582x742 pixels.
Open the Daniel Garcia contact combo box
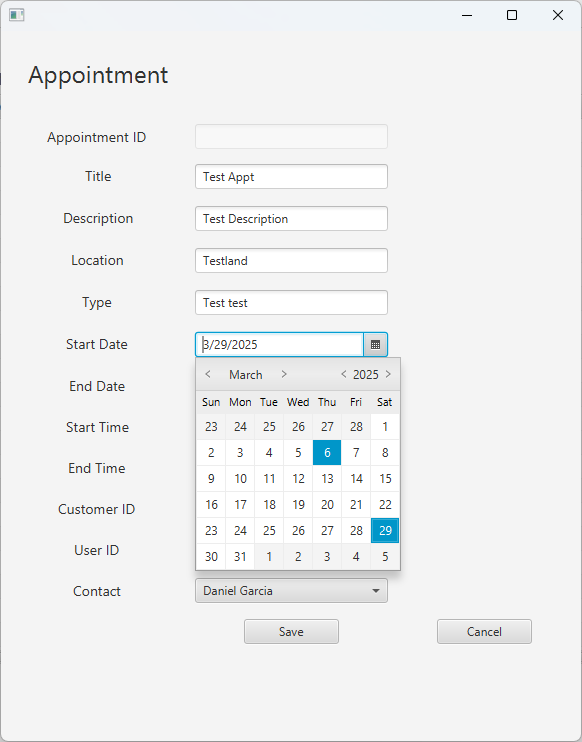tap(291, 591)
